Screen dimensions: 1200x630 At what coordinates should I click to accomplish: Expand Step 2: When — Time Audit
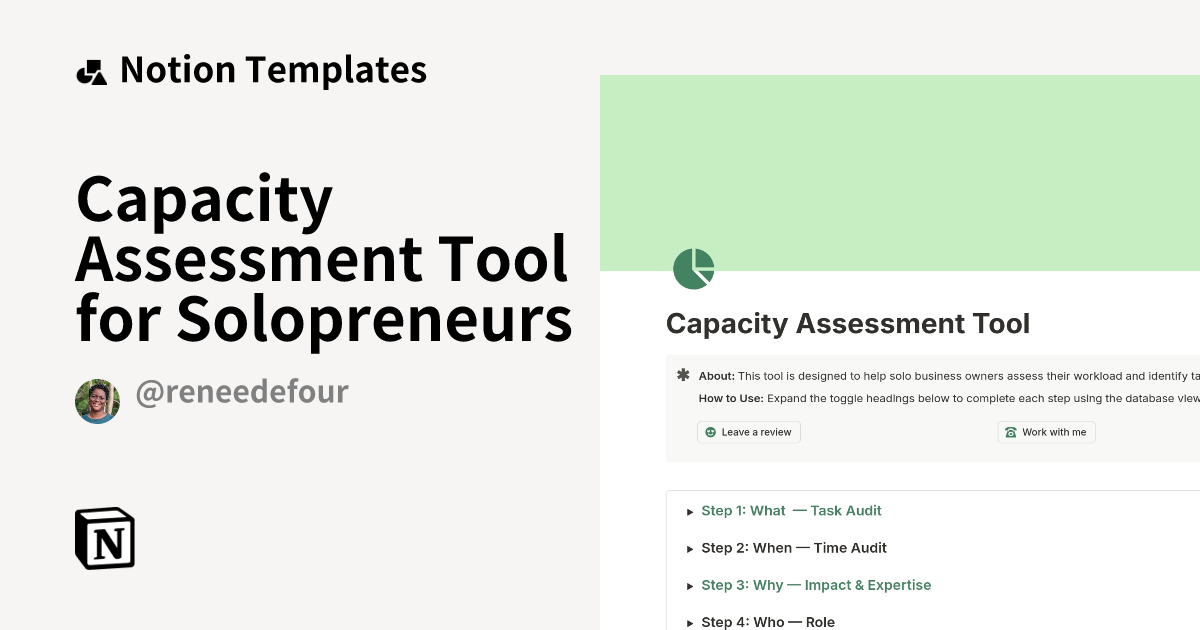(794, 548)
